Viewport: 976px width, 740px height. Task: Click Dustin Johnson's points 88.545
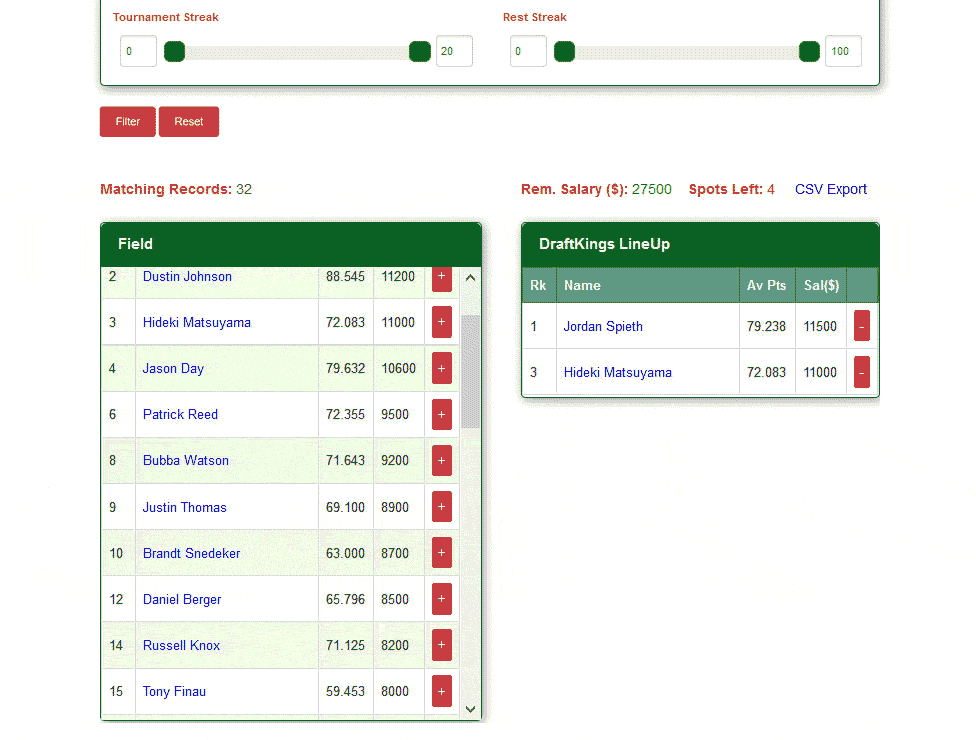pos(345,276)
